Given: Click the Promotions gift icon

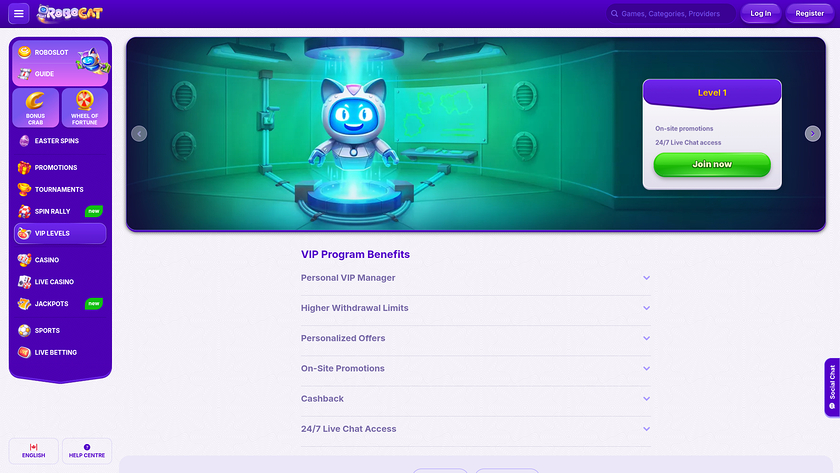Looking at the screenshot, I should point(24,168).
